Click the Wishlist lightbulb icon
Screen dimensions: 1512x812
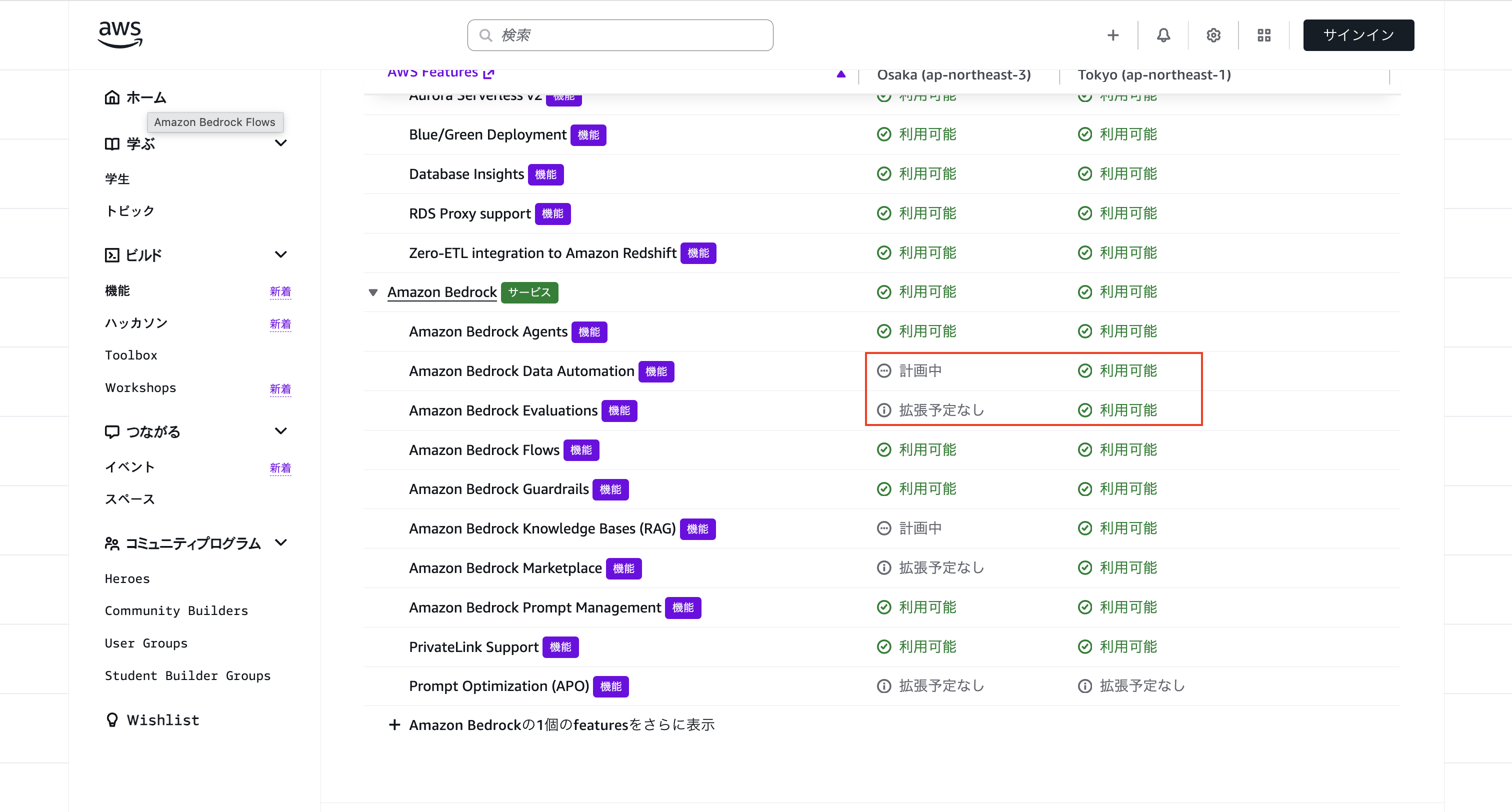click(x=111, y=720)
